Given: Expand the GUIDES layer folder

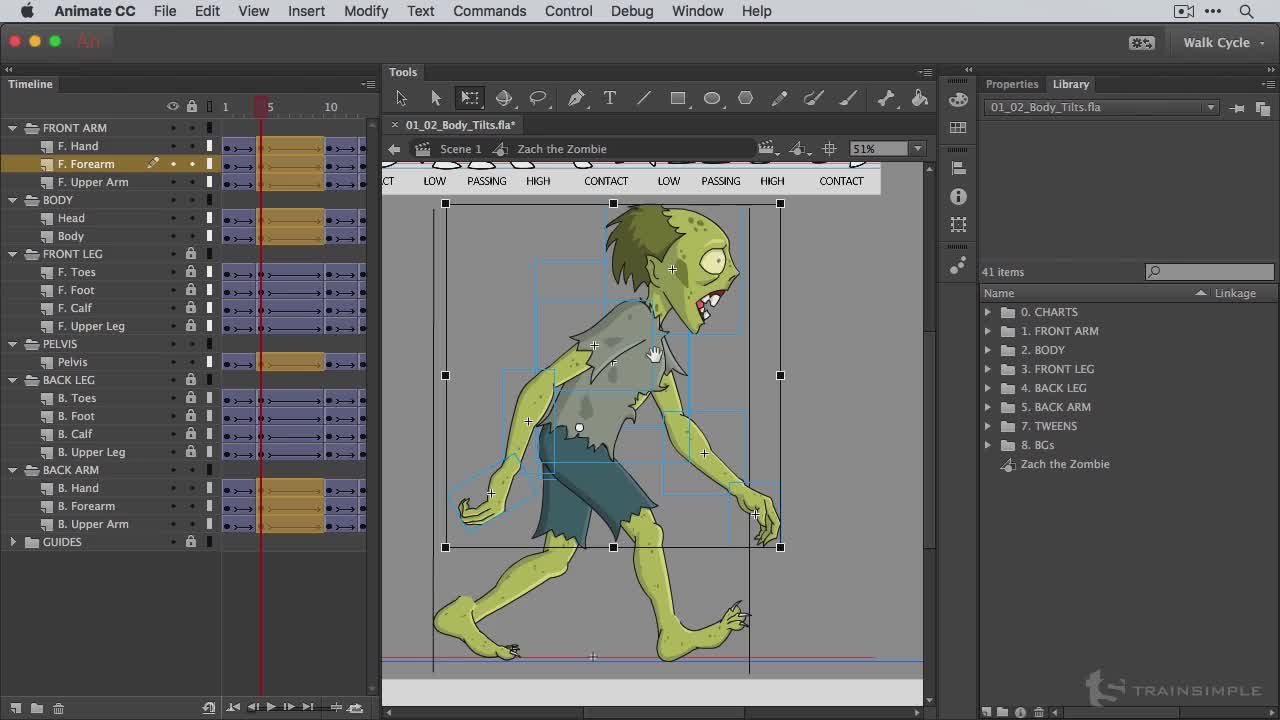Looking at the screenshot, I should [13, 542].
